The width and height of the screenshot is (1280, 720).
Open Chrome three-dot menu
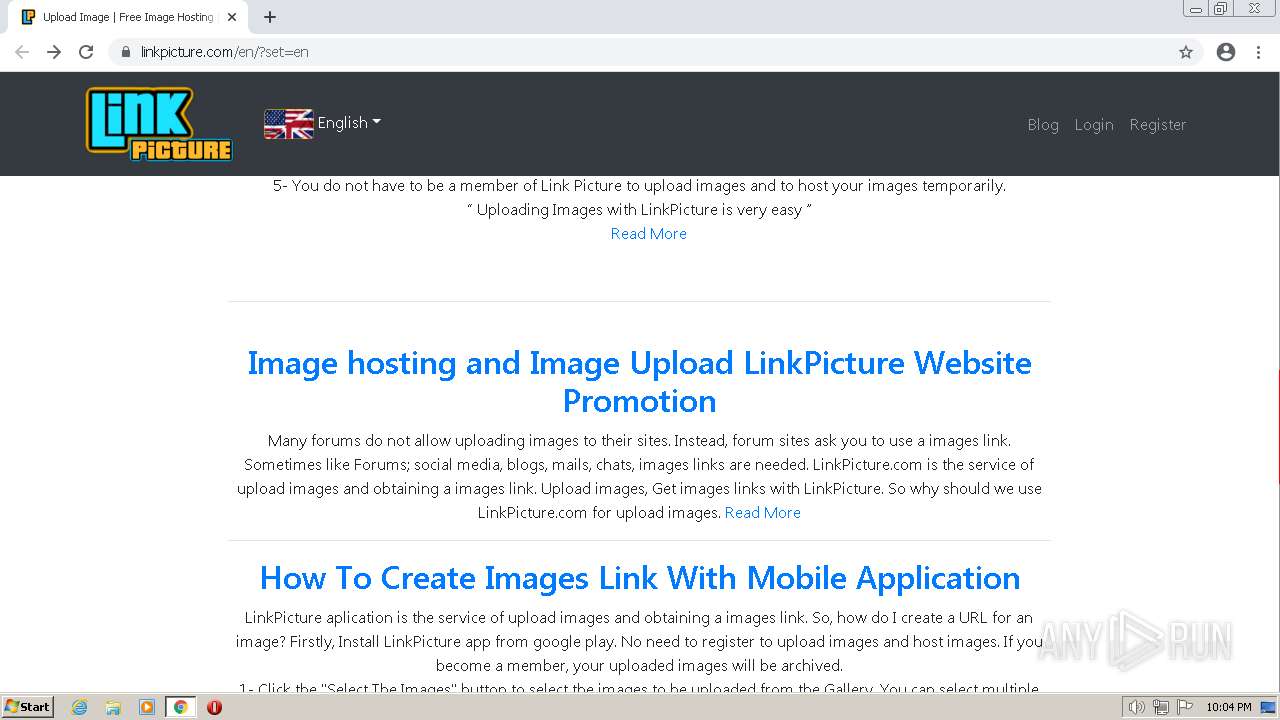click(1258, 52)
